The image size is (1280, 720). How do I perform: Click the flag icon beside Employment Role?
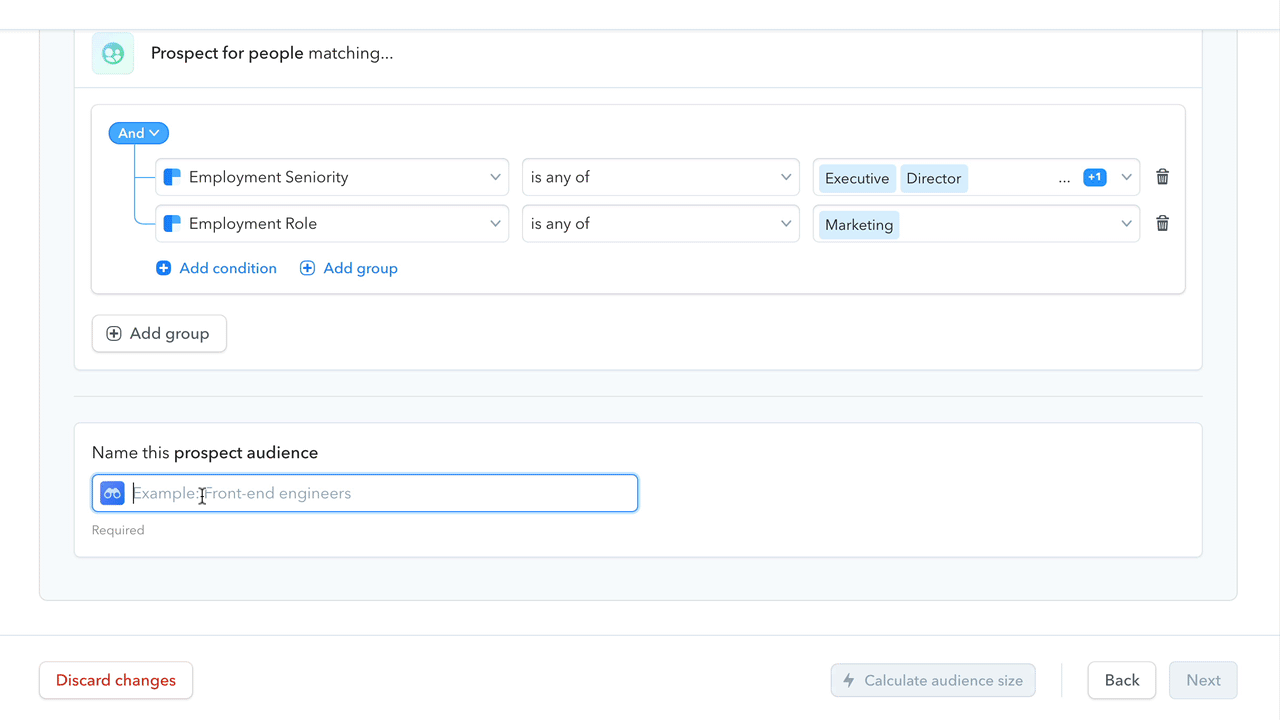171,223
